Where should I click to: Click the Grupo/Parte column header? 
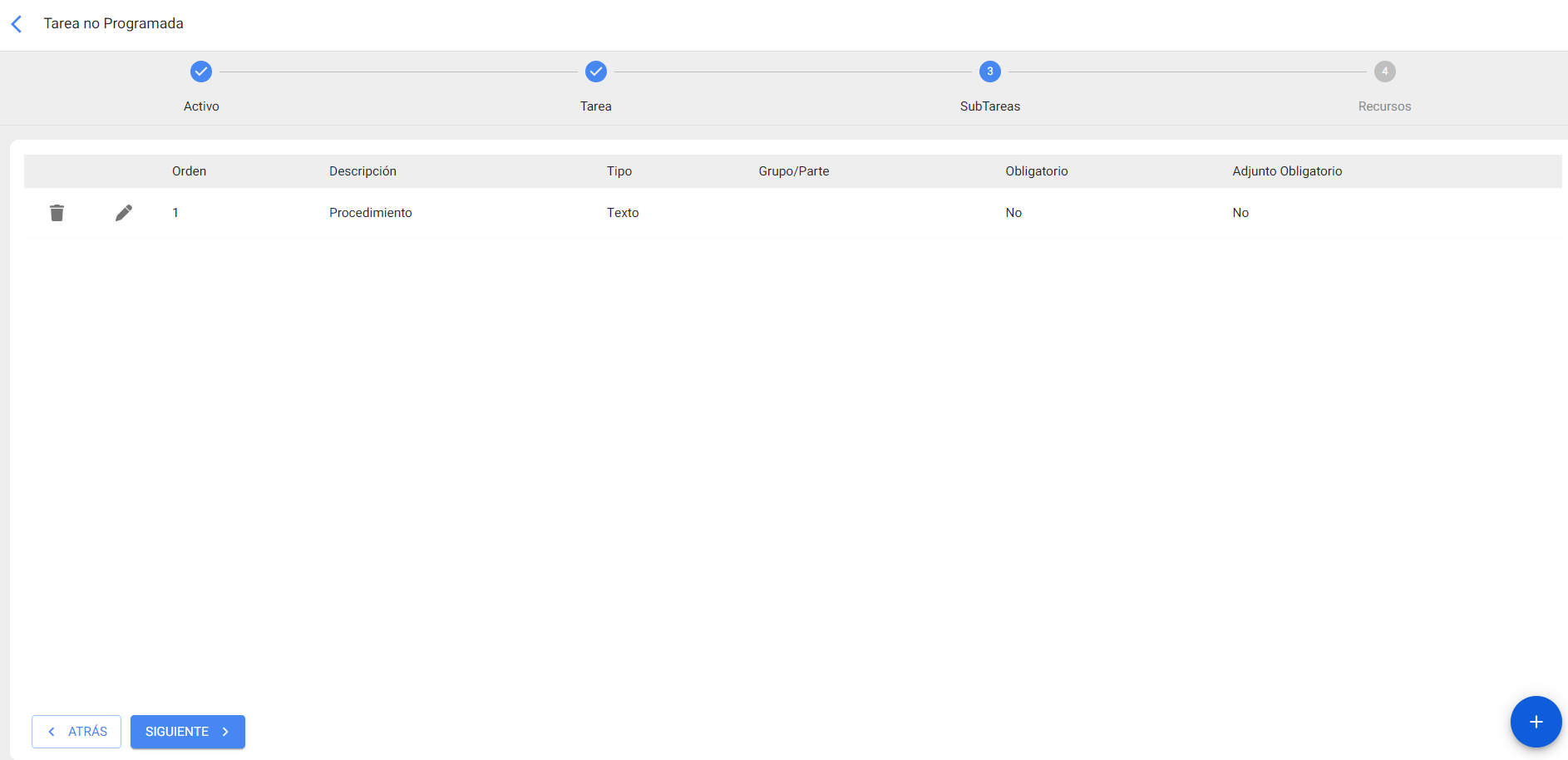pos(793,171)
